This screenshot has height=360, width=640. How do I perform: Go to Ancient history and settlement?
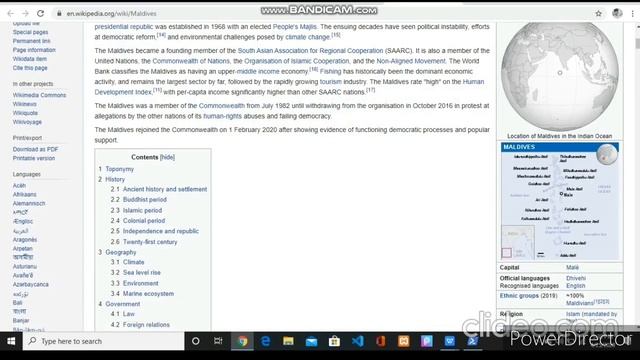(165, 189)
